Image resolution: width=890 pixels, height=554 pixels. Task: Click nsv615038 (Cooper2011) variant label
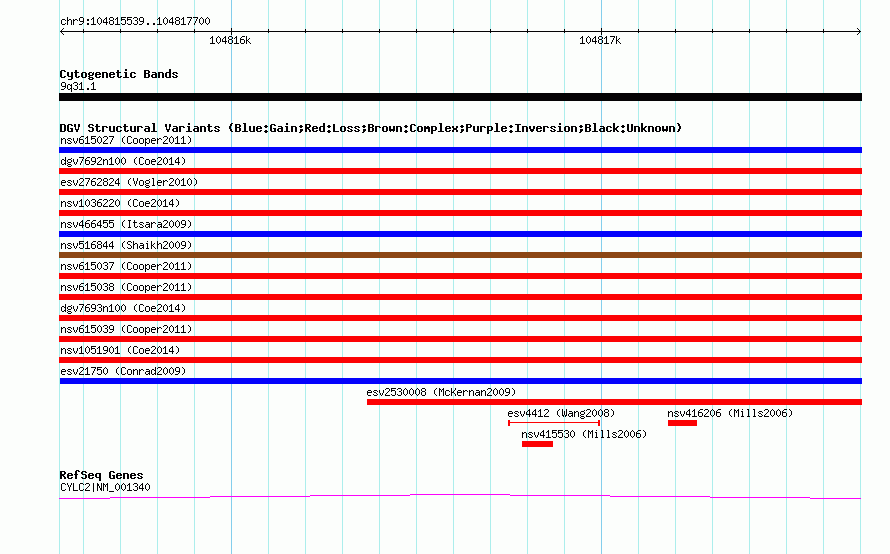pyautogui.click(x=126, y=287)
